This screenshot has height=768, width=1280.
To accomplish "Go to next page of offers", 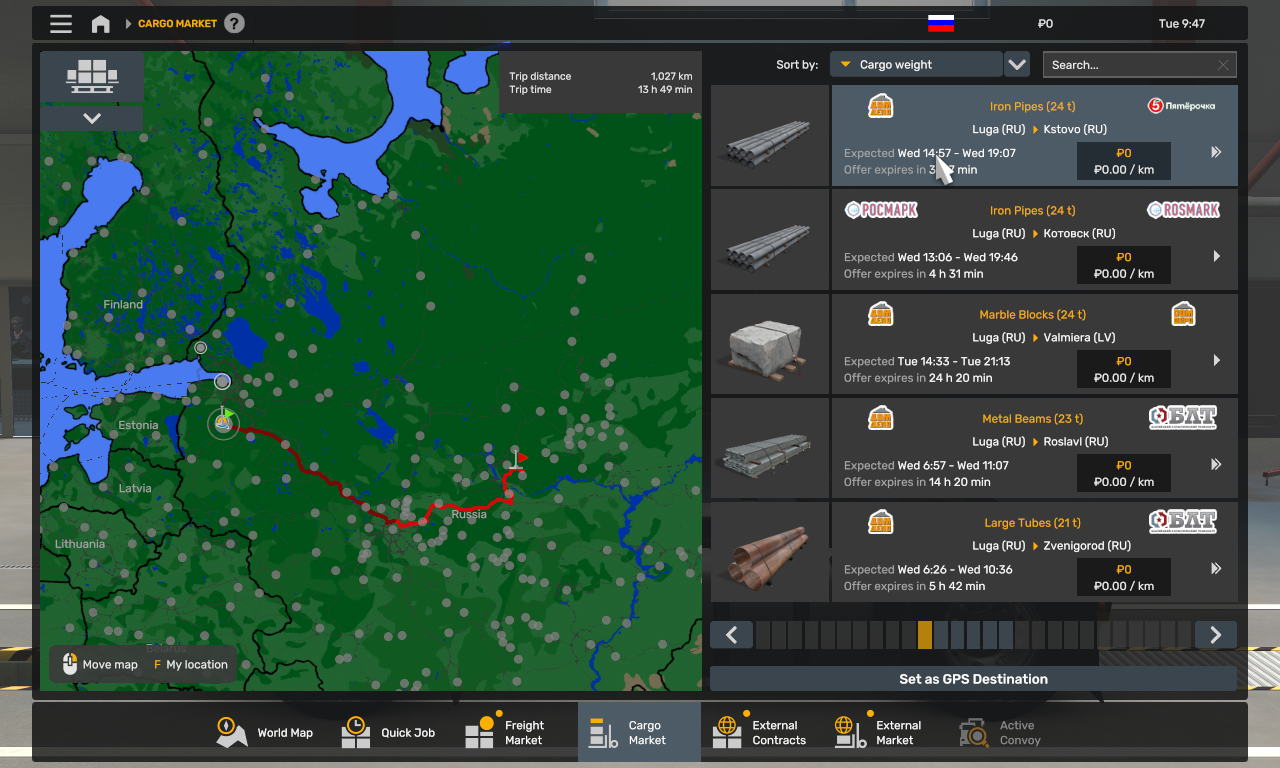I will tap(1215, 635).
